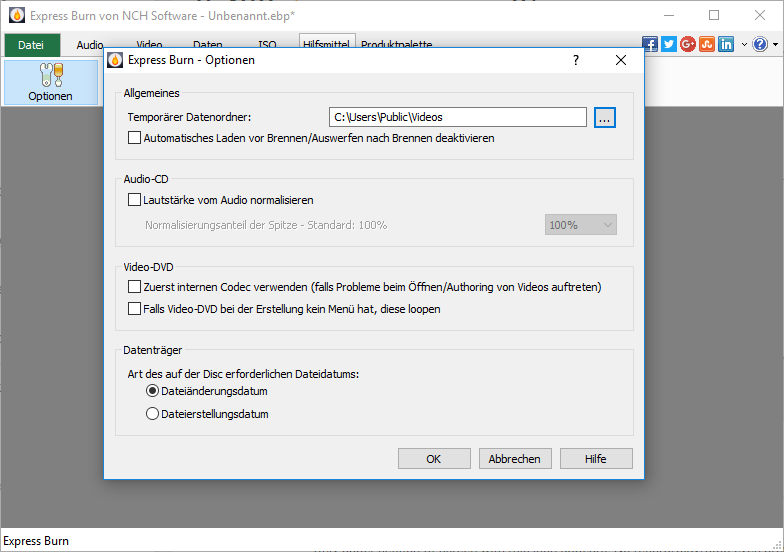Maximize the Express Burn main window
Viewport: 784px width, 552px height.
coord(714,16)
